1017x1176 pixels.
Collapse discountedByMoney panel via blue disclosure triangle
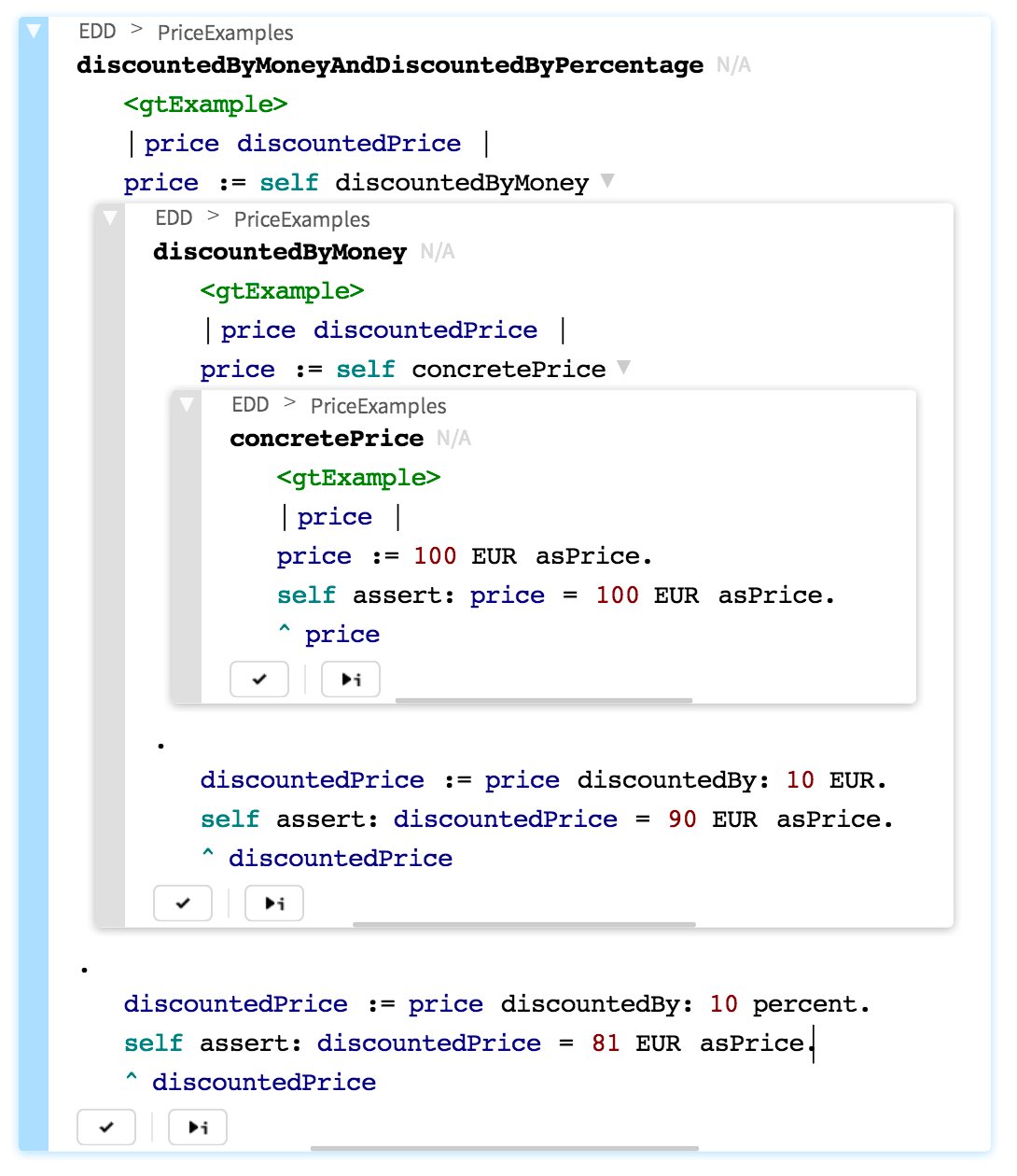(x=112, y=218)
